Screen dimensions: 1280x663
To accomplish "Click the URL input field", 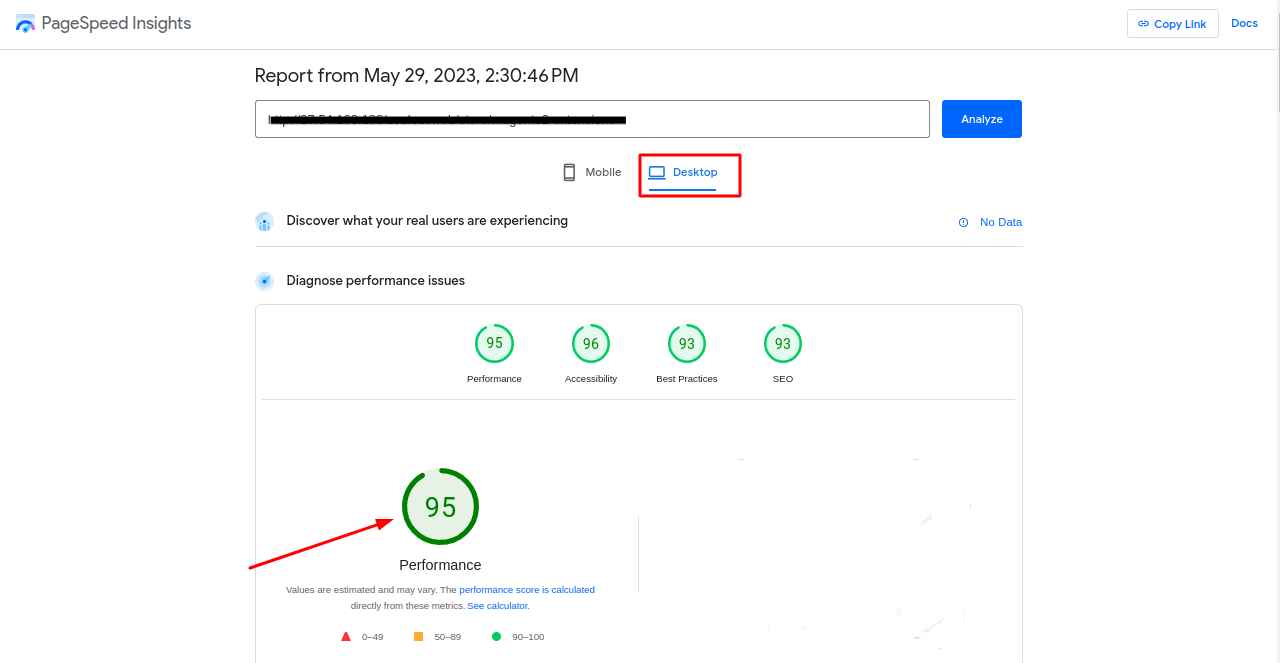I will (592, 119).
